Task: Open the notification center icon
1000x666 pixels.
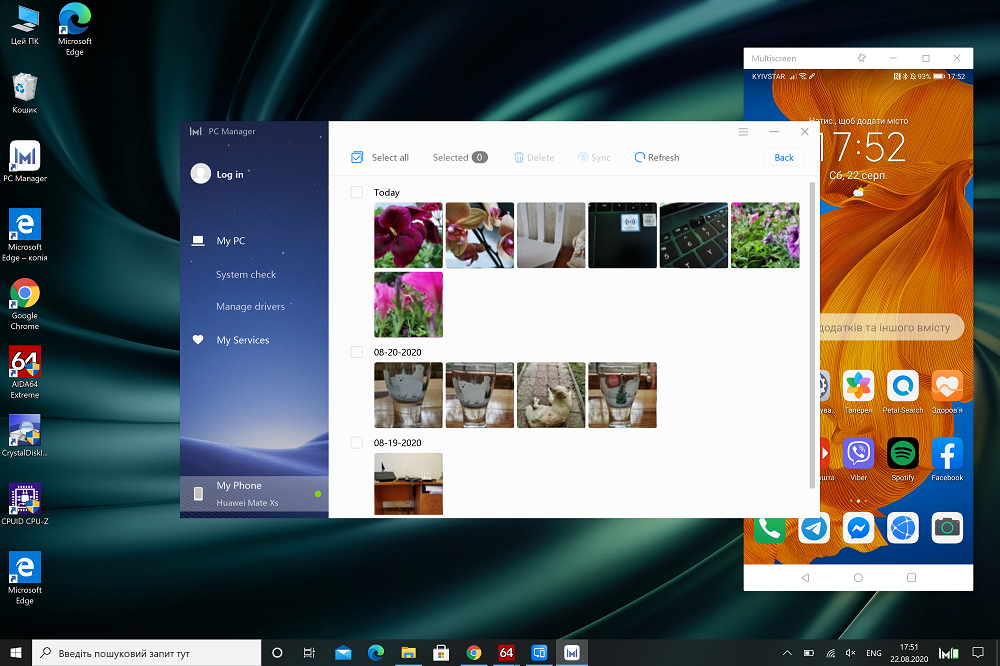Action: click(x=978, y=653)
